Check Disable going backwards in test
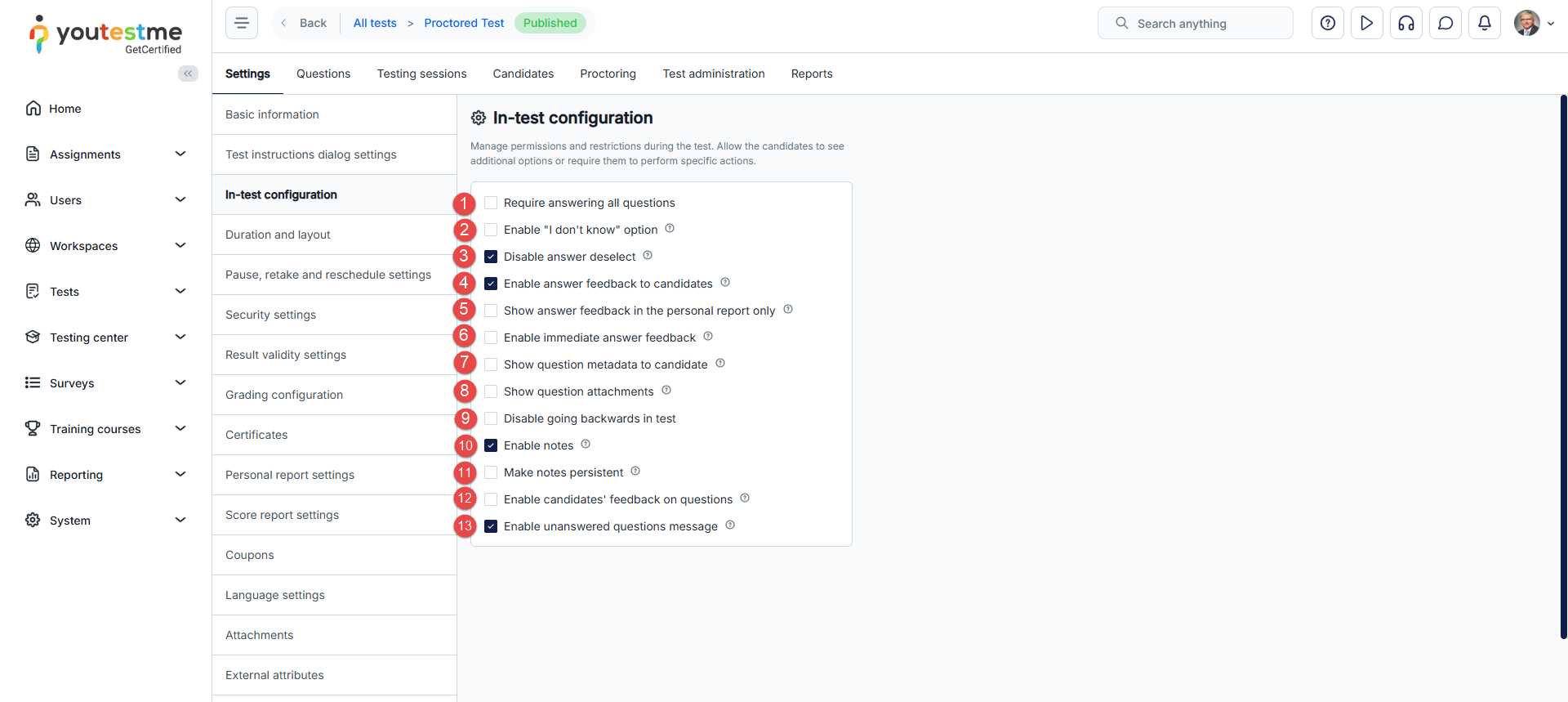The height and width of the screenshot is (702, 1568). (x=491, y=418)
